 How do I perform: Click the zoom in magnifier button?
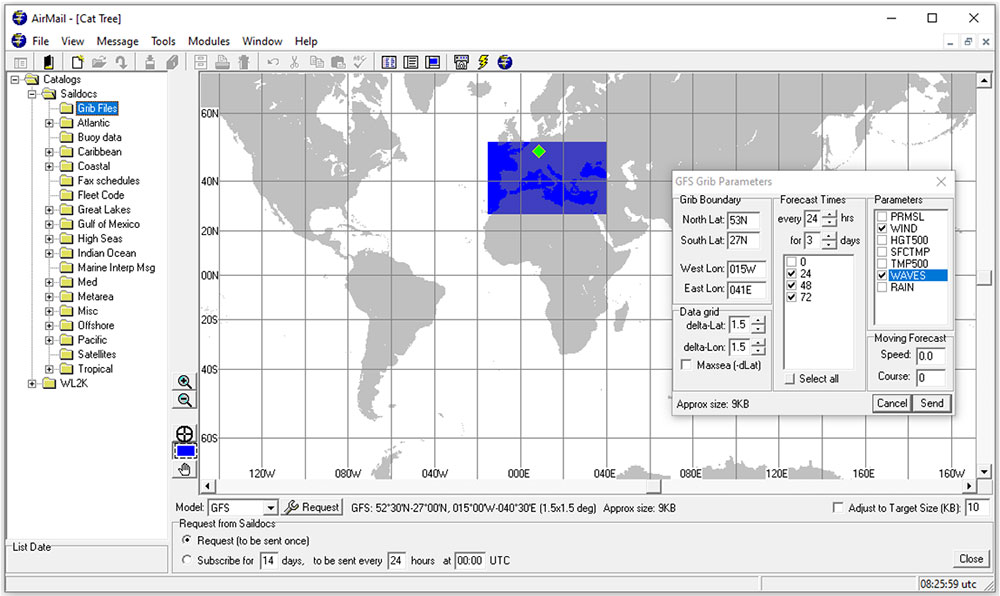coord(184,382)
